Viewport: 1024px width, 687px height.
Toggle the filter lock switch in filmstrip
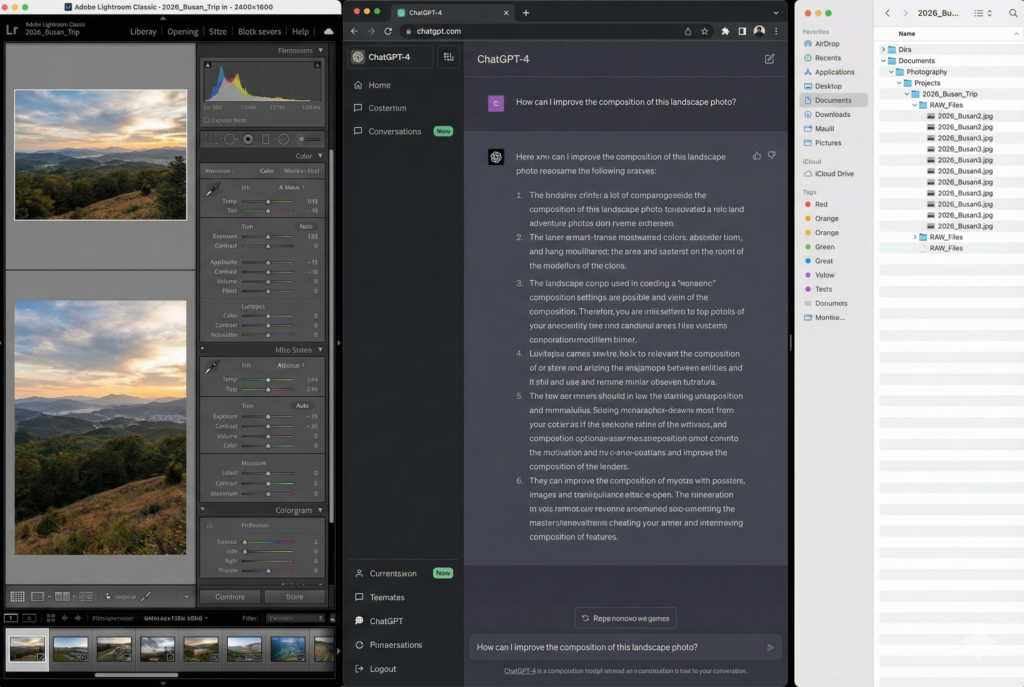point(332,618)
